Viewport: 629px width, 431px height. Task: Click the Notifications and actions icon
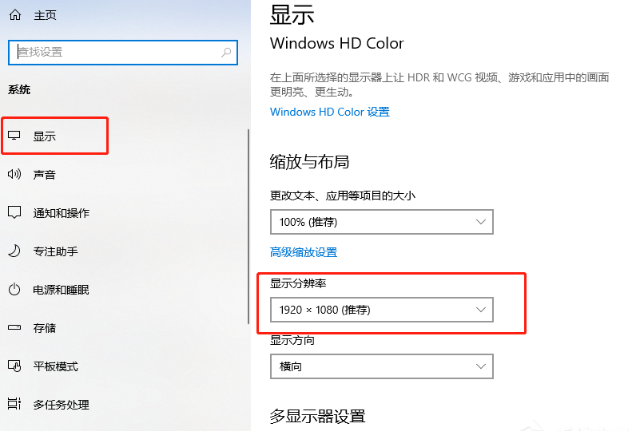pyautogui.click(x=14, y=213)
